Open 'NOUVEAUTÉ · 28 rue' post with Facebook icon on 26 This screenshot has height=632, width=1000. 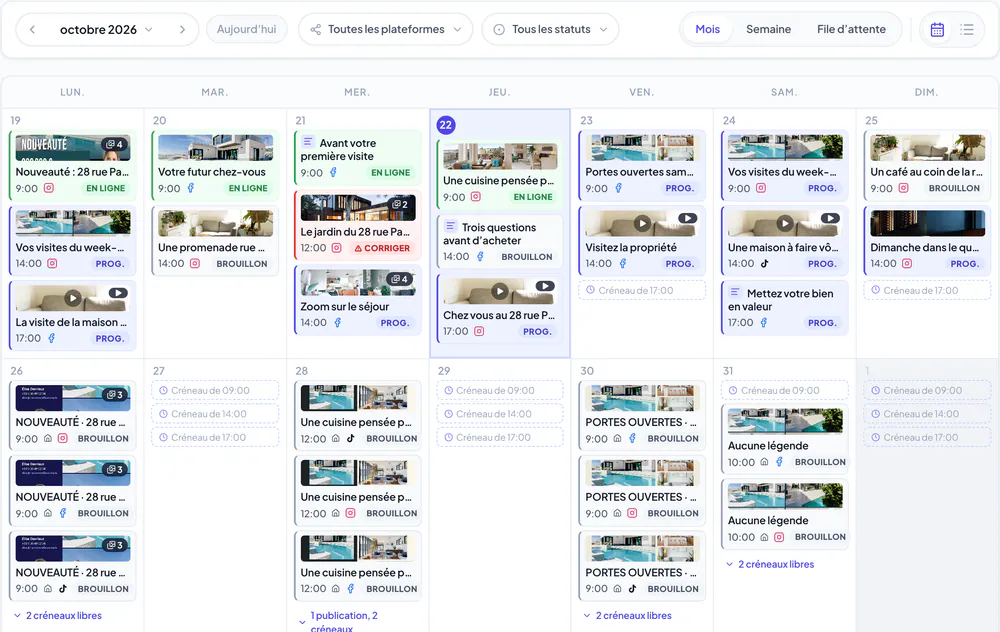(73, 490)
